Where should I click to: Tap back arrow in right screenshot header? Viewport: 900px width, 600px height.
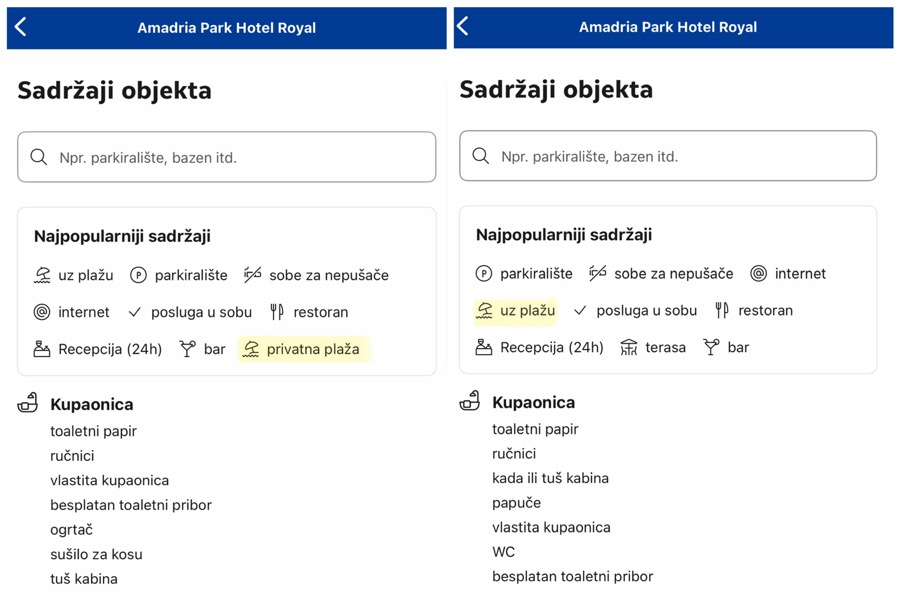[x=463, y=26]
